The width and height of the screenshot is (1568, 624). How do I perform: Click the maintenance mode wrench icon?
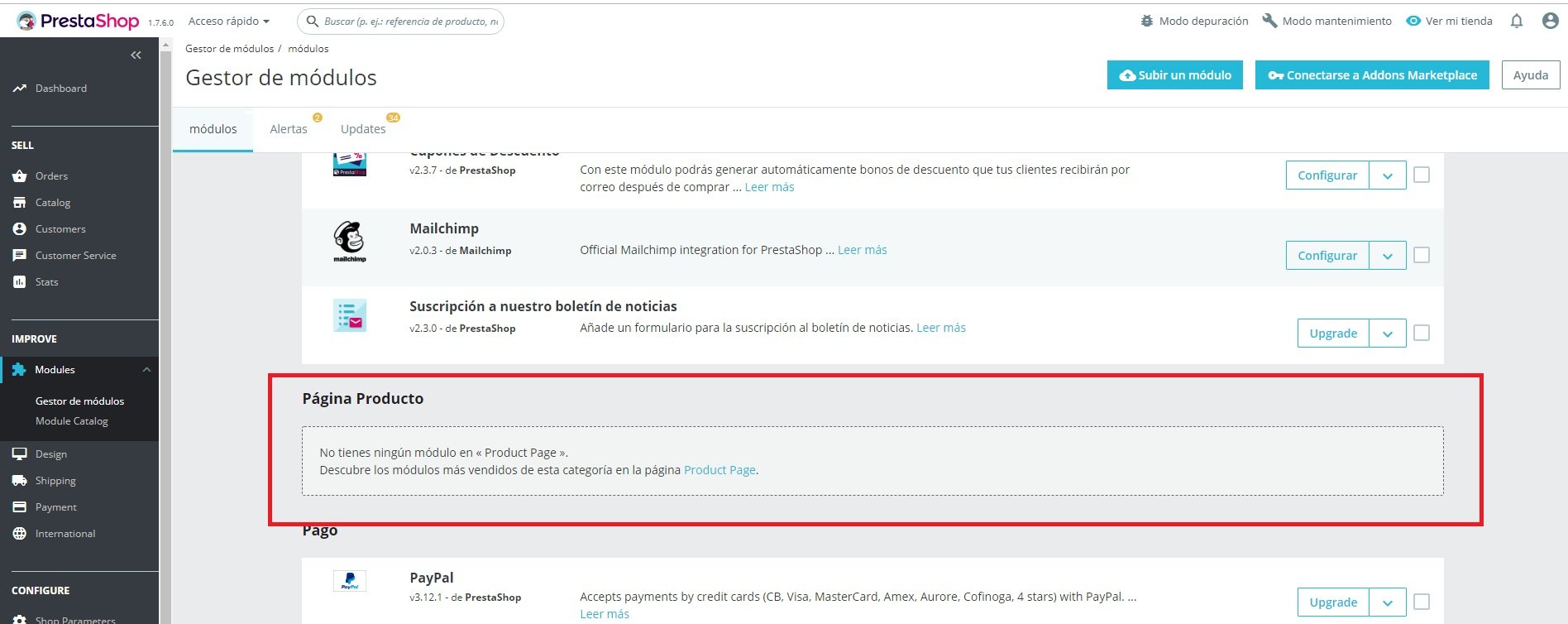coord(1269,21)
